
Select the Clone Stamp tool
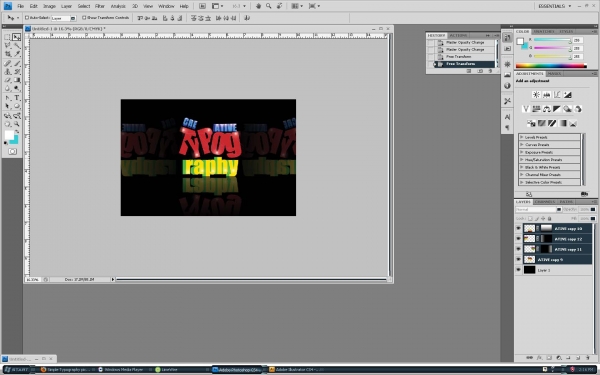7,72
